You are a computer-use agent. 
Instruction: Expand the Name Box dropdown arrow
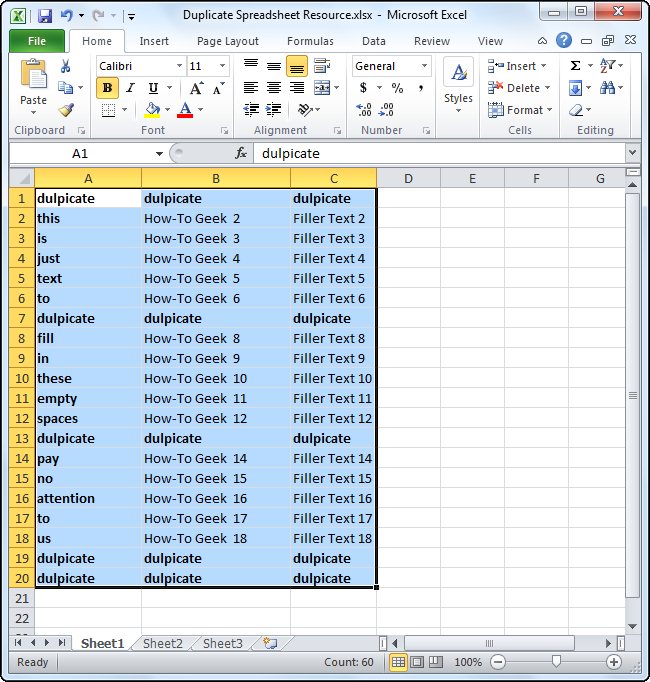click(x=159, y=154)
